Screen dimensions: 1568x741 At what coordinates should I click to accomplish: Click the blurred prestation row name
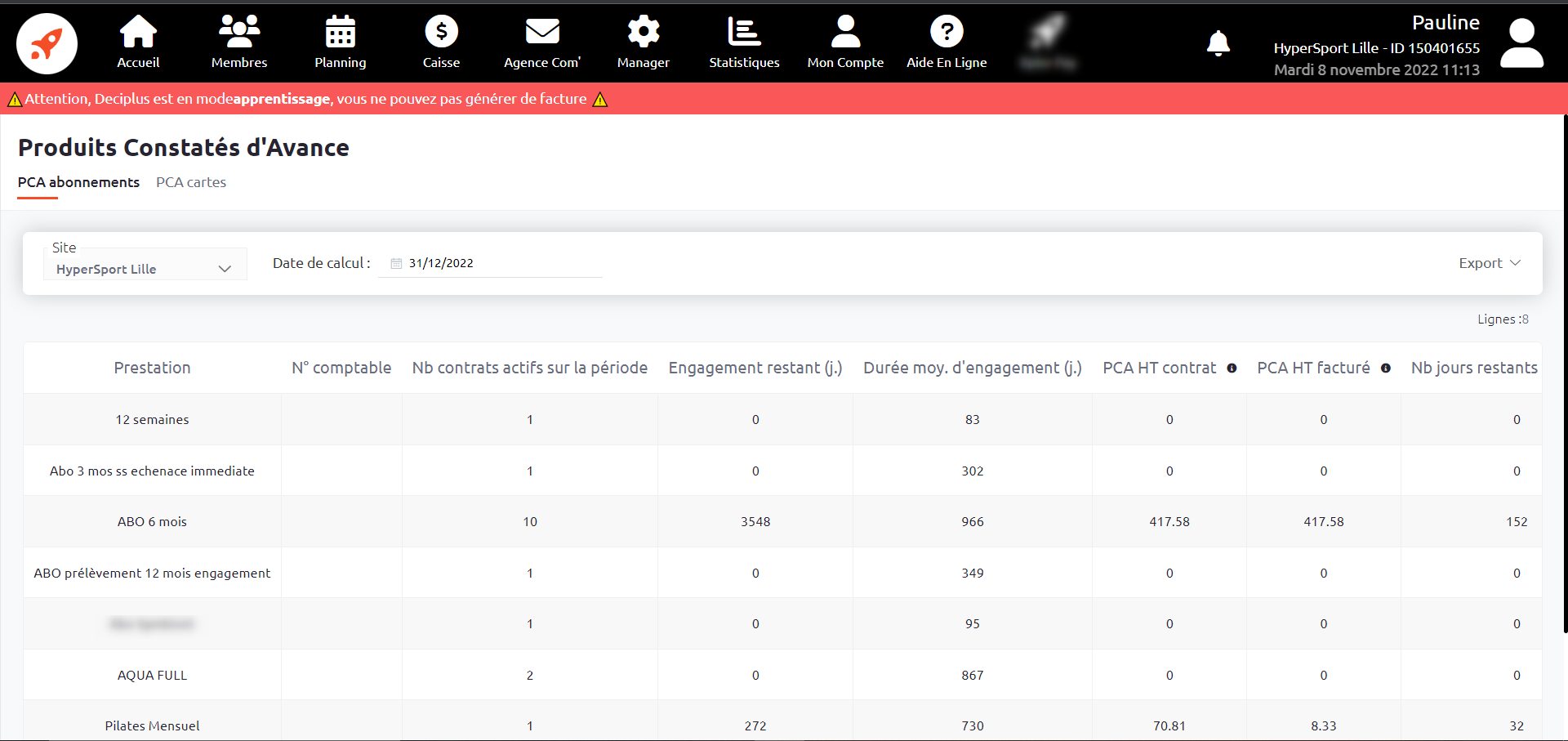(152, 624)
